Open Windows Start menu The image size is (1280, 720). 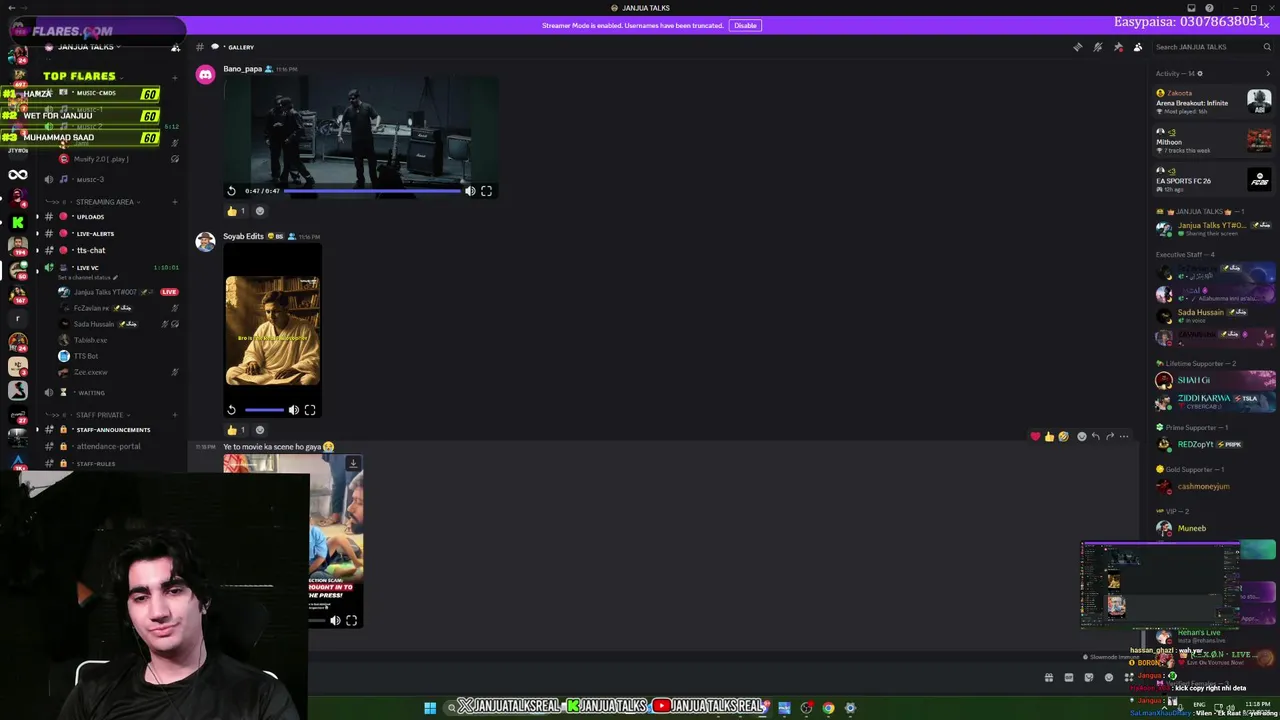(430, 708)
